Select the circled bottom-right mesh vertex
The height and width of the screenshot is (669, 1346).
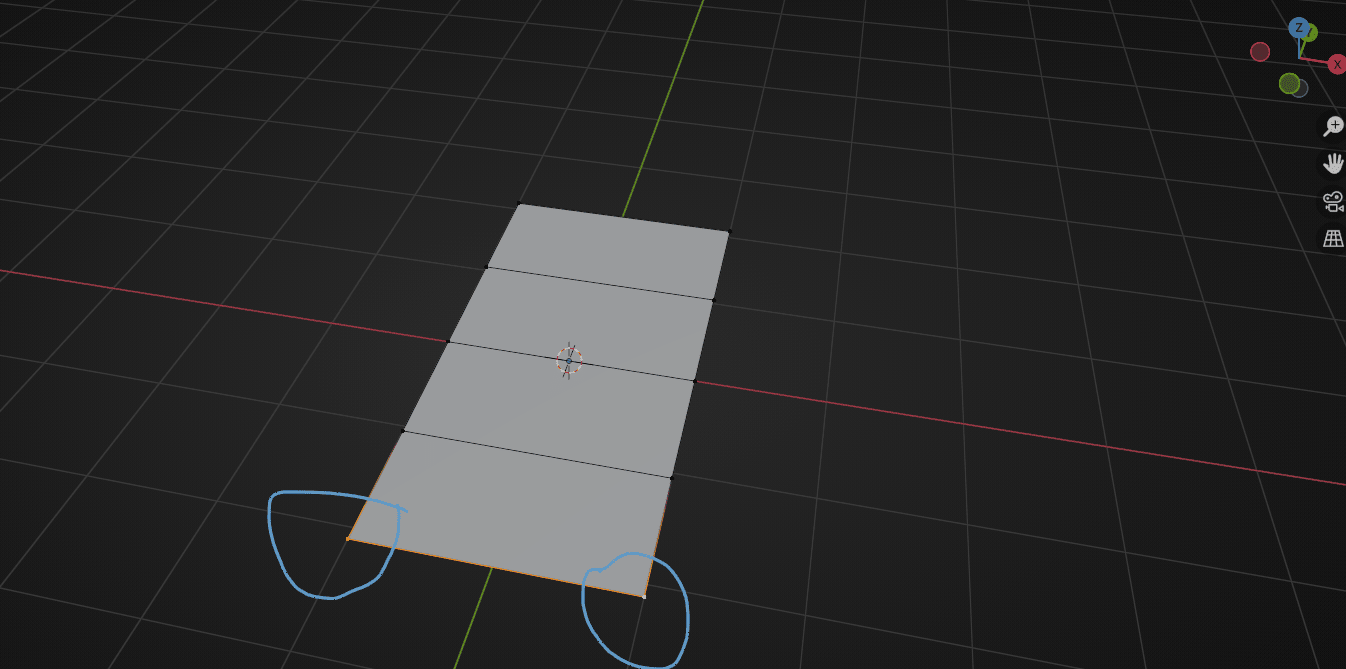click(644, 597)
